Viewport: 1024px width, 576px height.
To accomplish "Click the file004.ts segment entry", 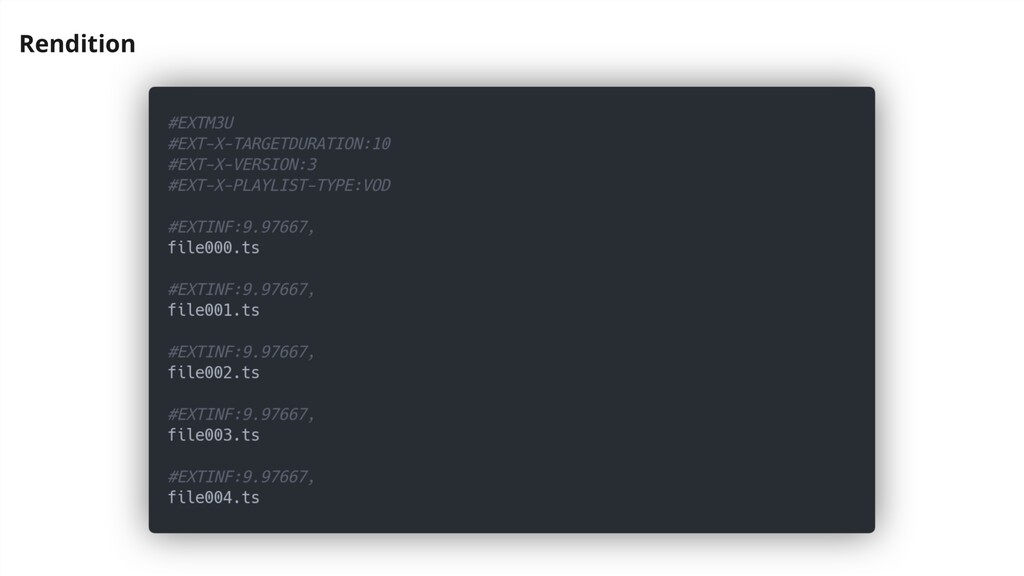I will click(x=214, y=498).
